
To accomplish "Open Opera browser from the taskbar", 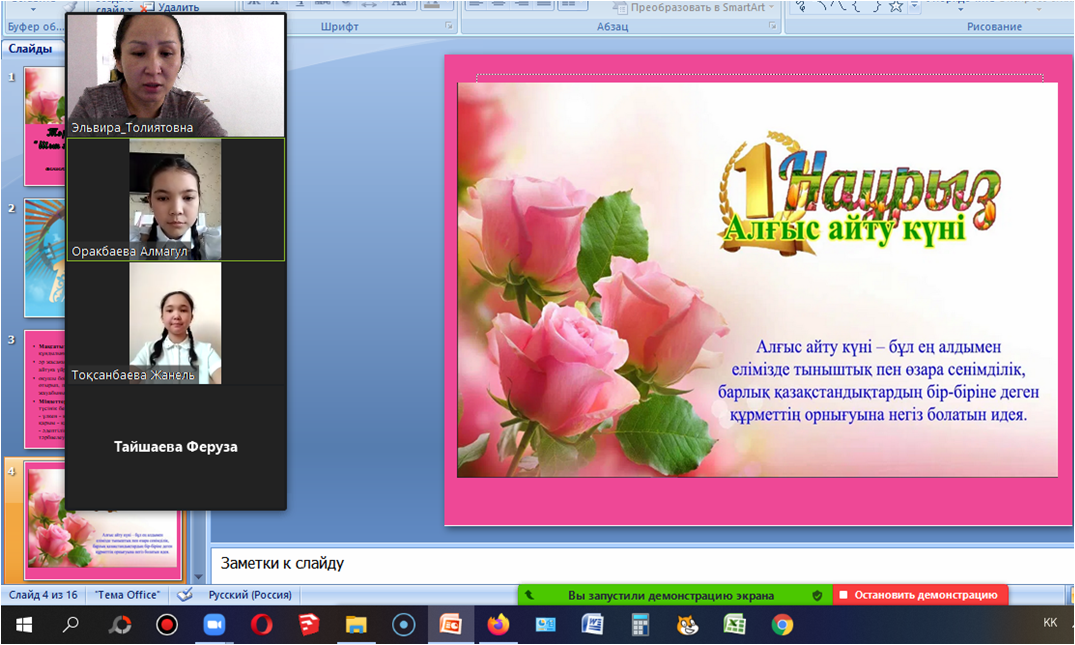I will coord(261,625).
